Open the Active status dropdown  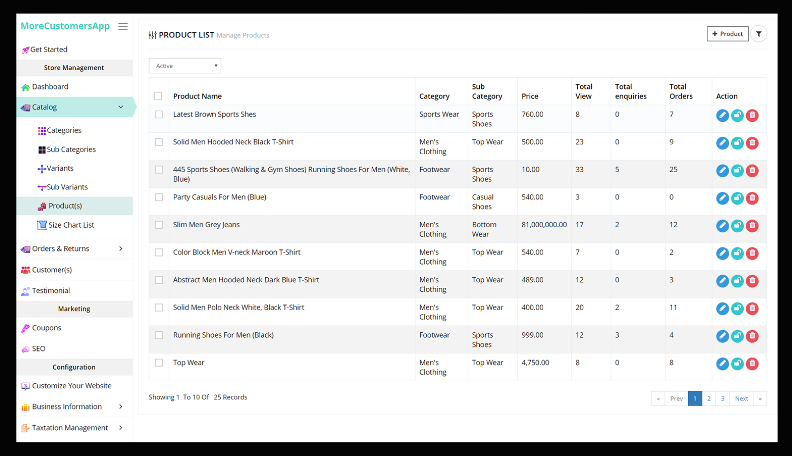point(185,66)
